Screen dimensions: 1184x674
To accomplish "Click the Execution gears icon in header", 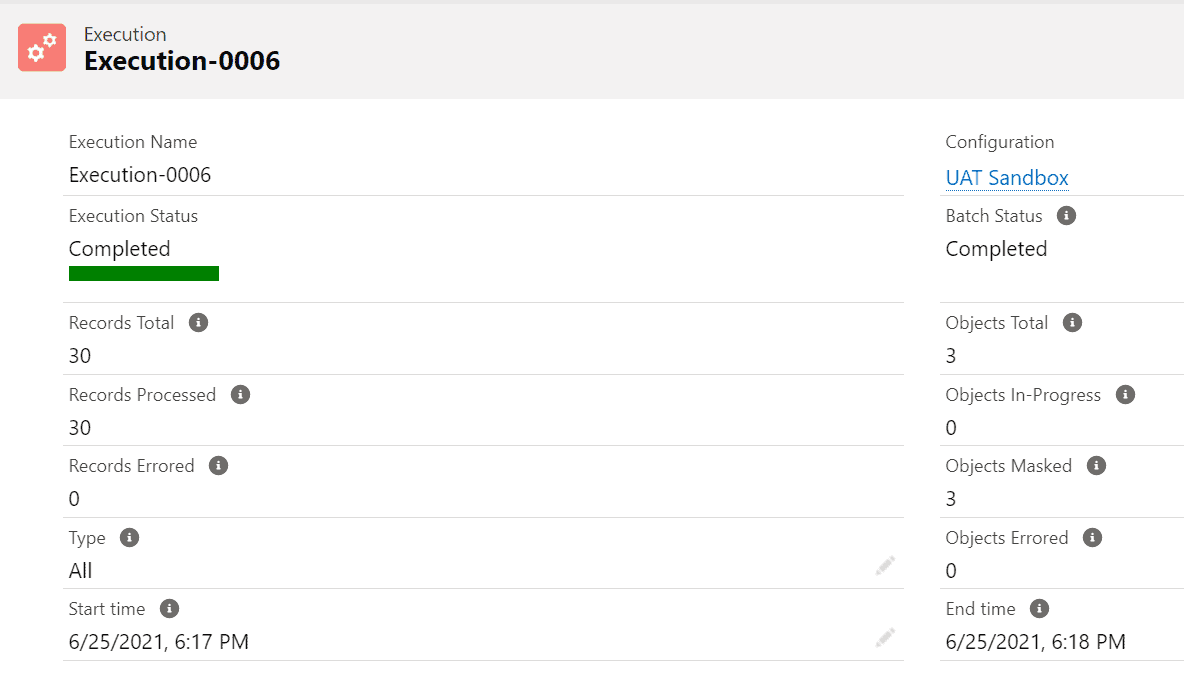I will pos(42,48).
